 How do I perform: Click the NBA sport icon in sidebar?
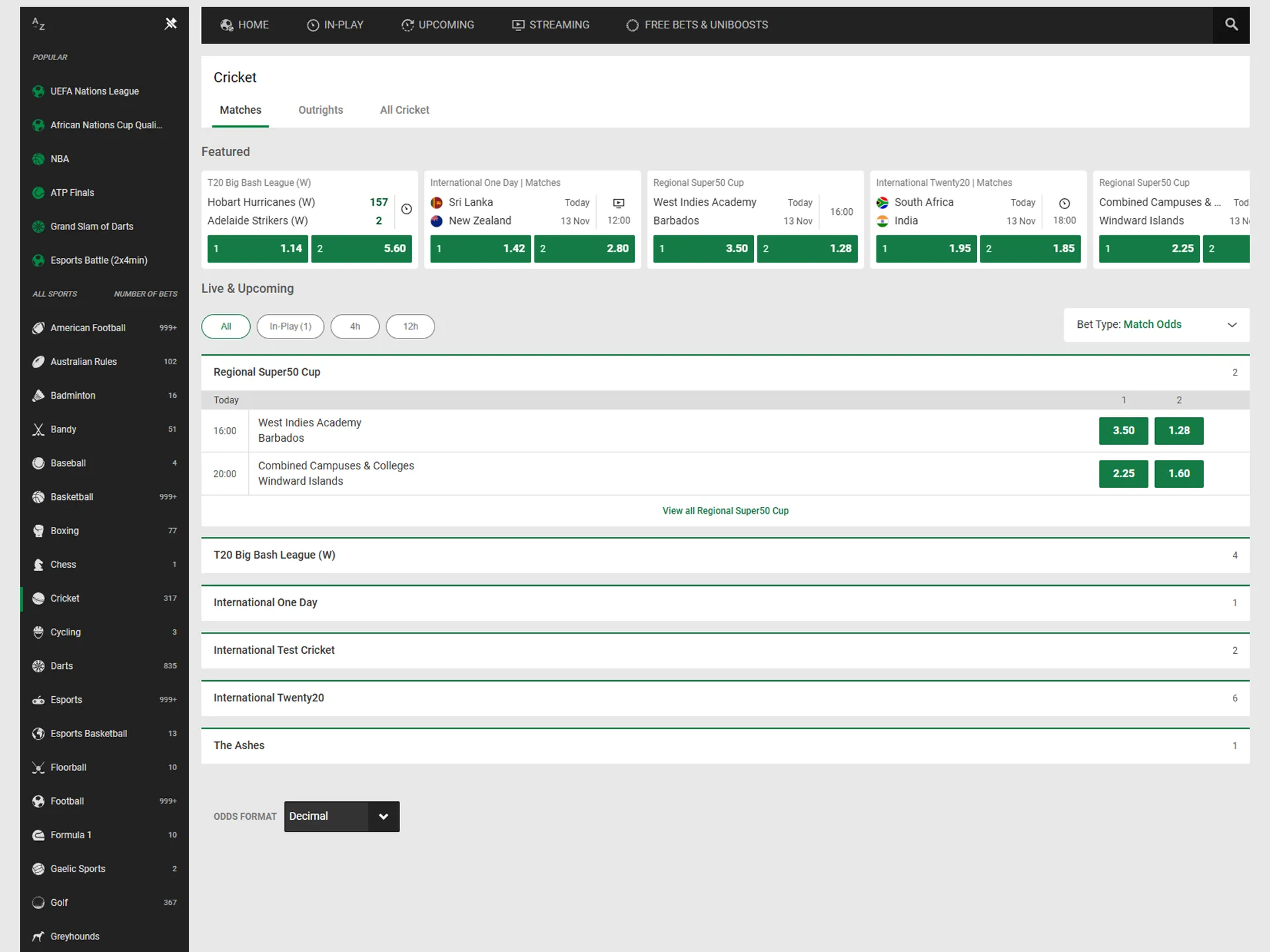tap(38, 159)
